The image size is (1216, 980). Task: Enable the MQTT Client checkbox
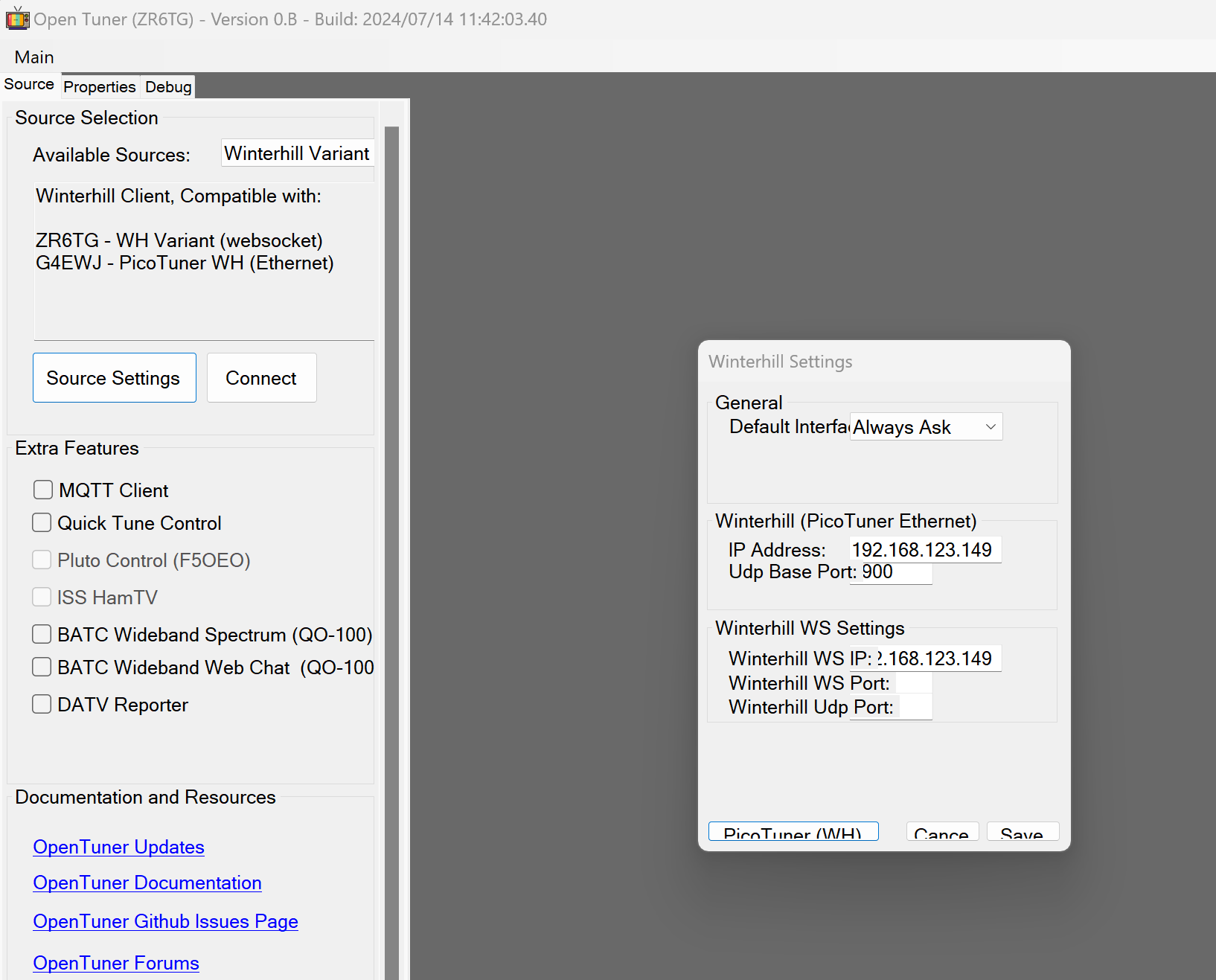(x=43, y=490)
